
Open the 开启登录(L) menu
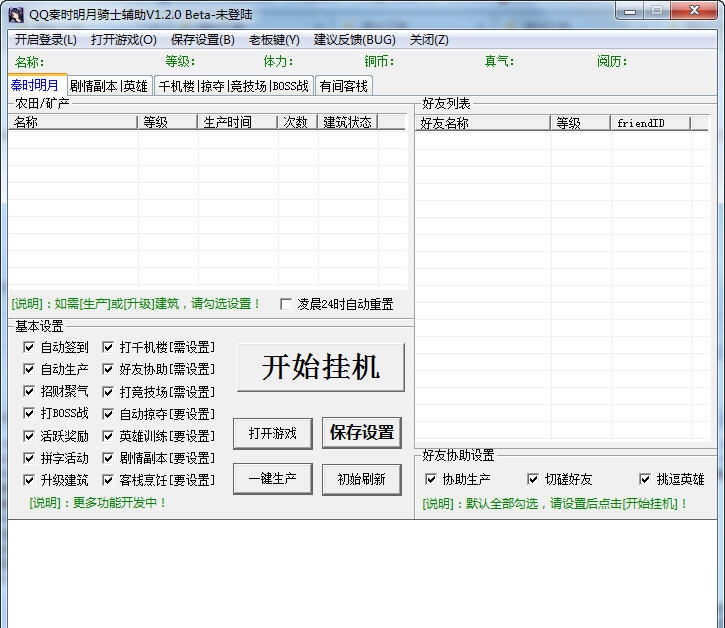tap(46, 40)
